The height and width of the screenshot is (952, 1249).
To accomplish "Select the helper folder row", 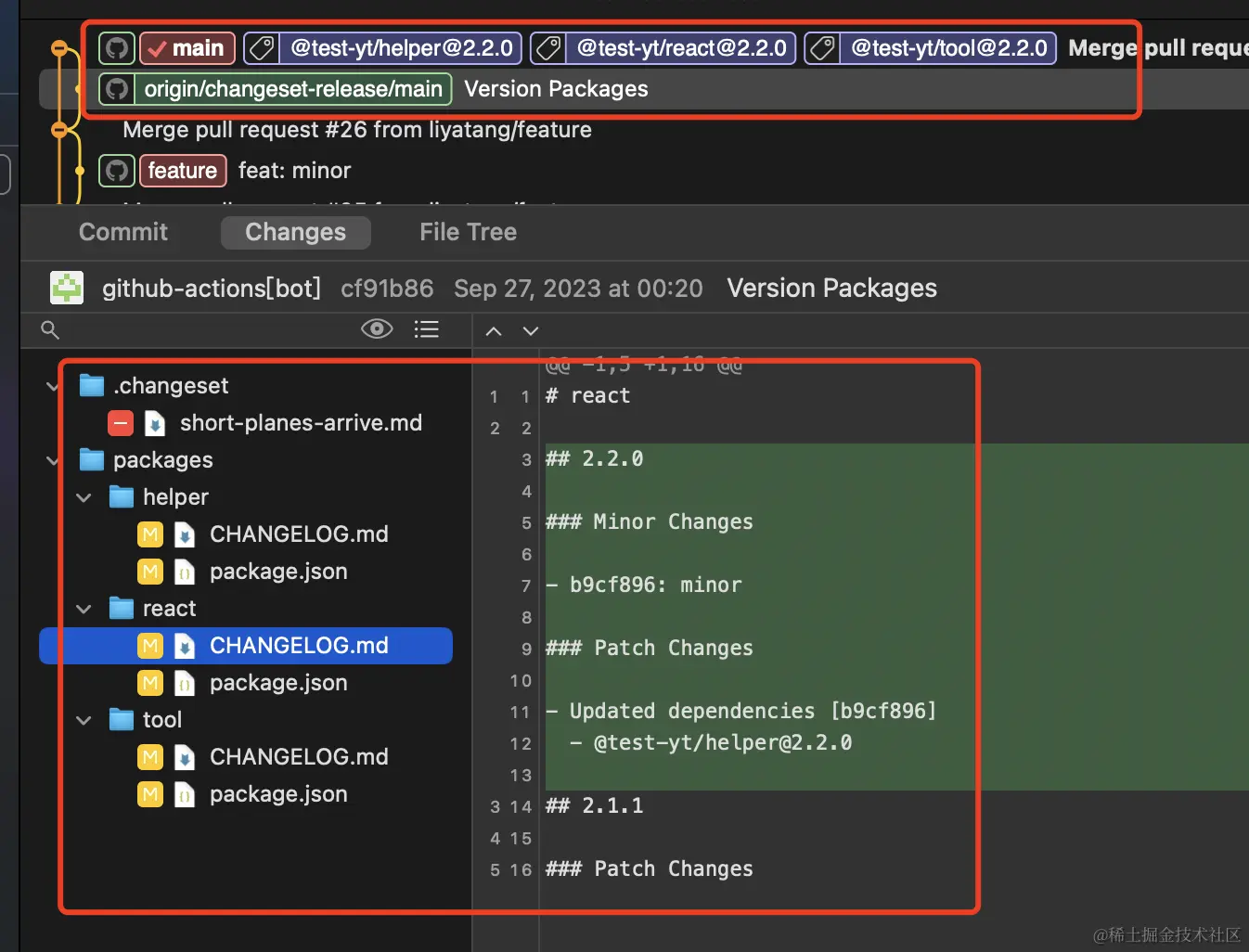I will (x=246, y=497).
